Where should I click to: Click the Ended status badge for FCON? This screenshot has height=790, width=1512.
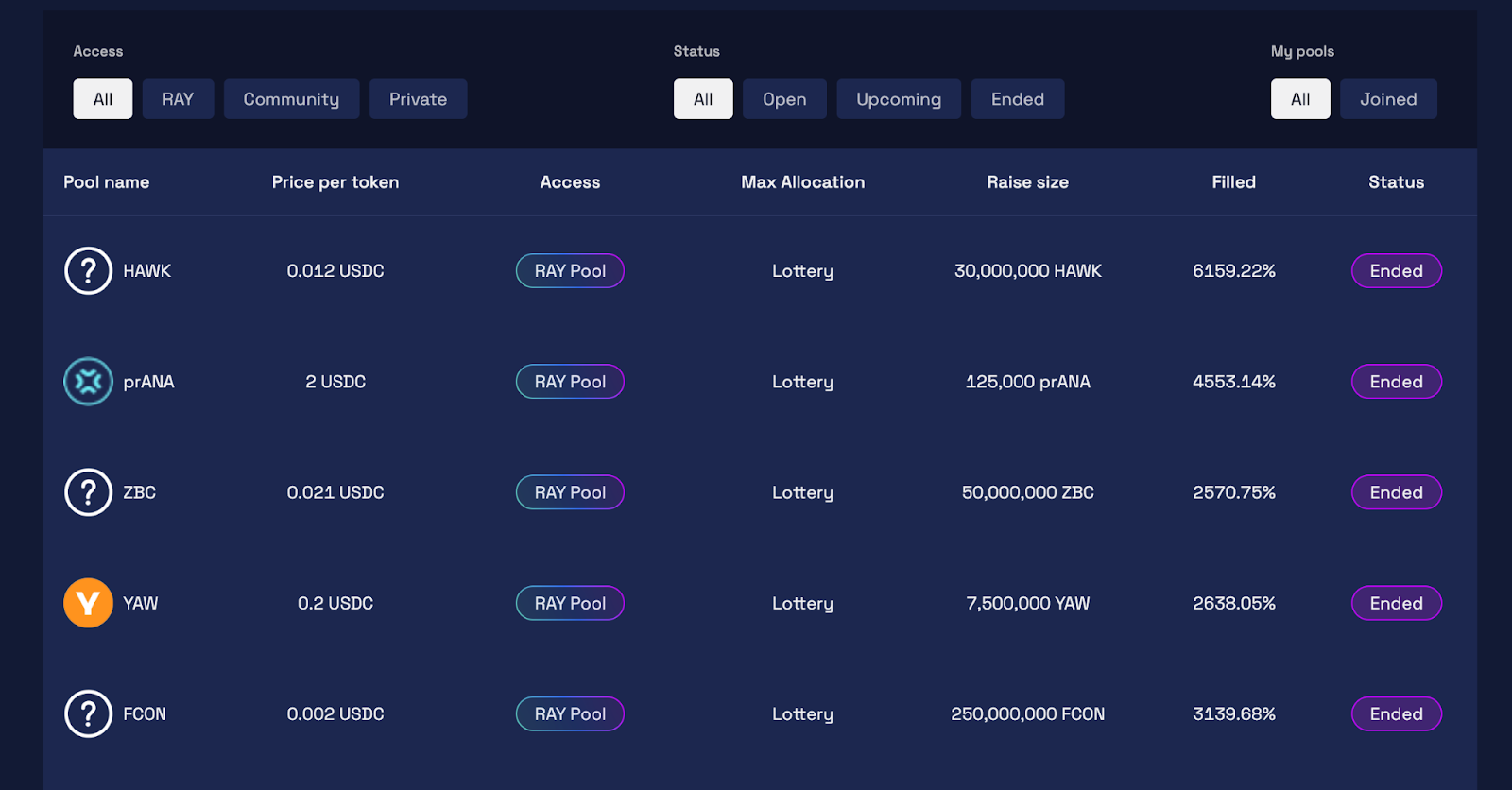click(x=1397, y=713)
